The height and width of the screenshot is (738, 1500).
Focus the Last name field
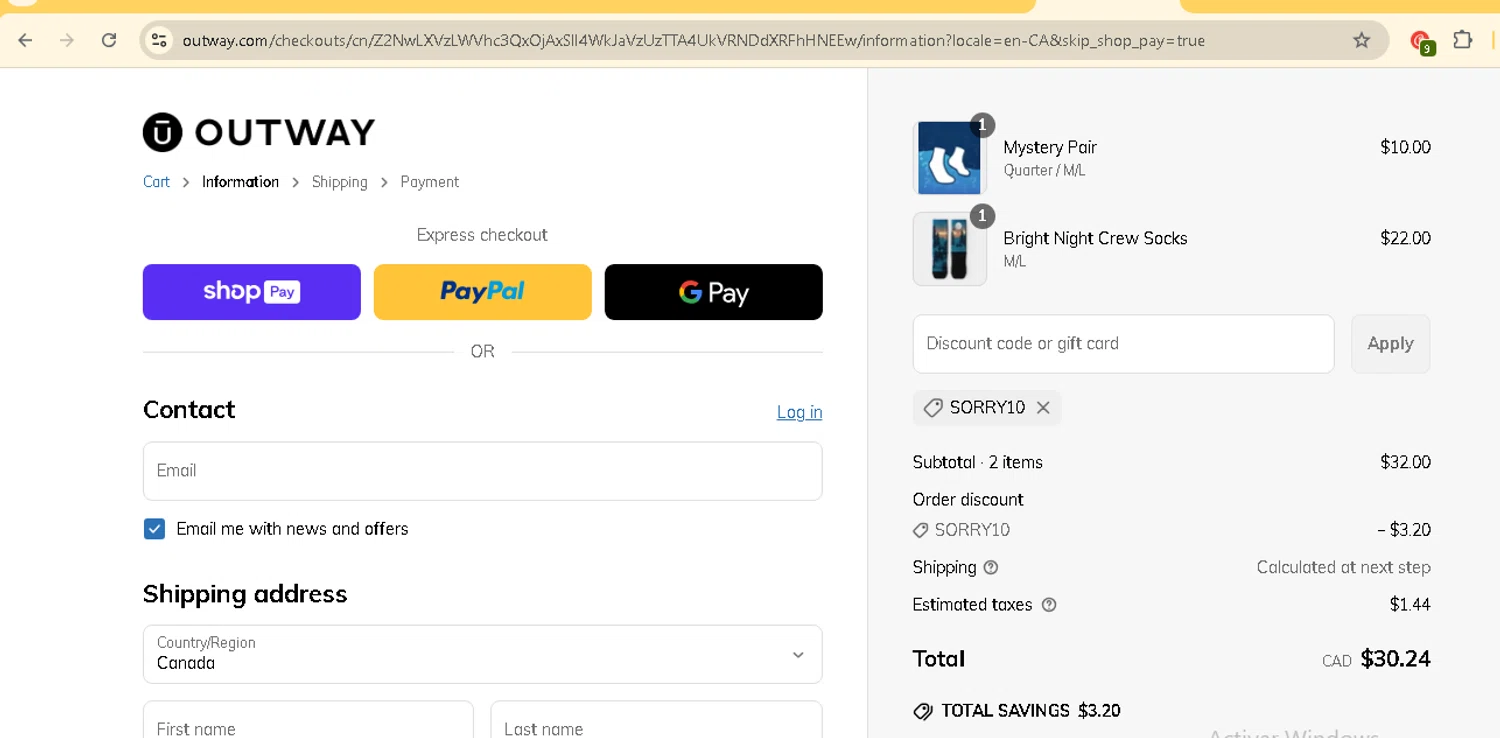pyautogui.click(x=656, y=720)
